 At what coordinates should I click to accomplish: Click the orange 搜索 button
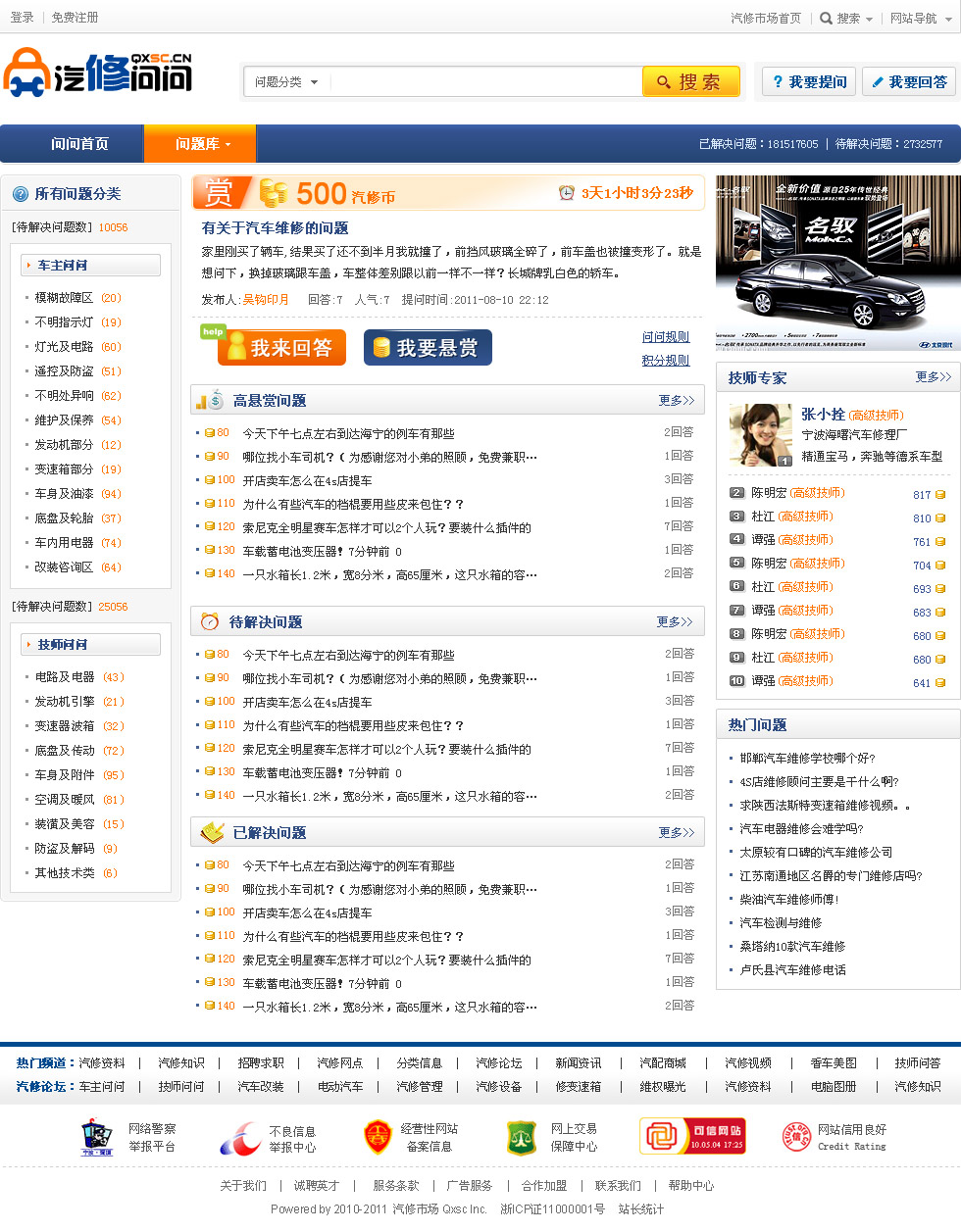tap(690, 81)
